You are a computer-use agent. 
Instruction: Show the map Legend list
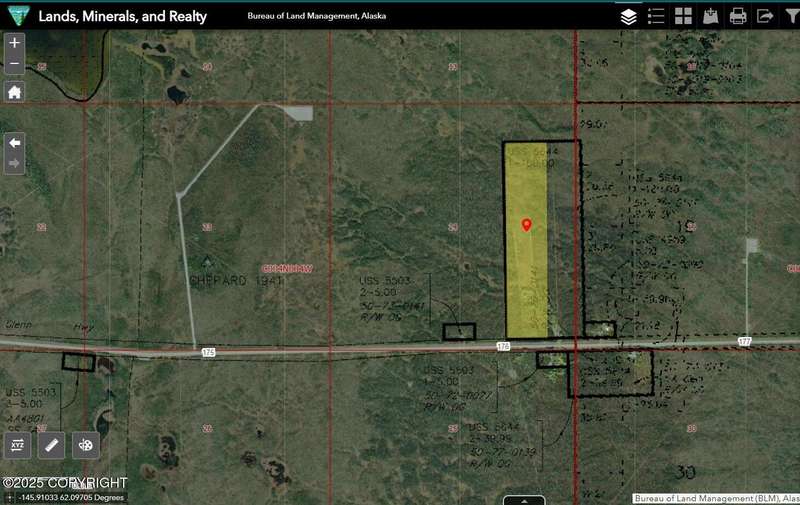[656, 16]
